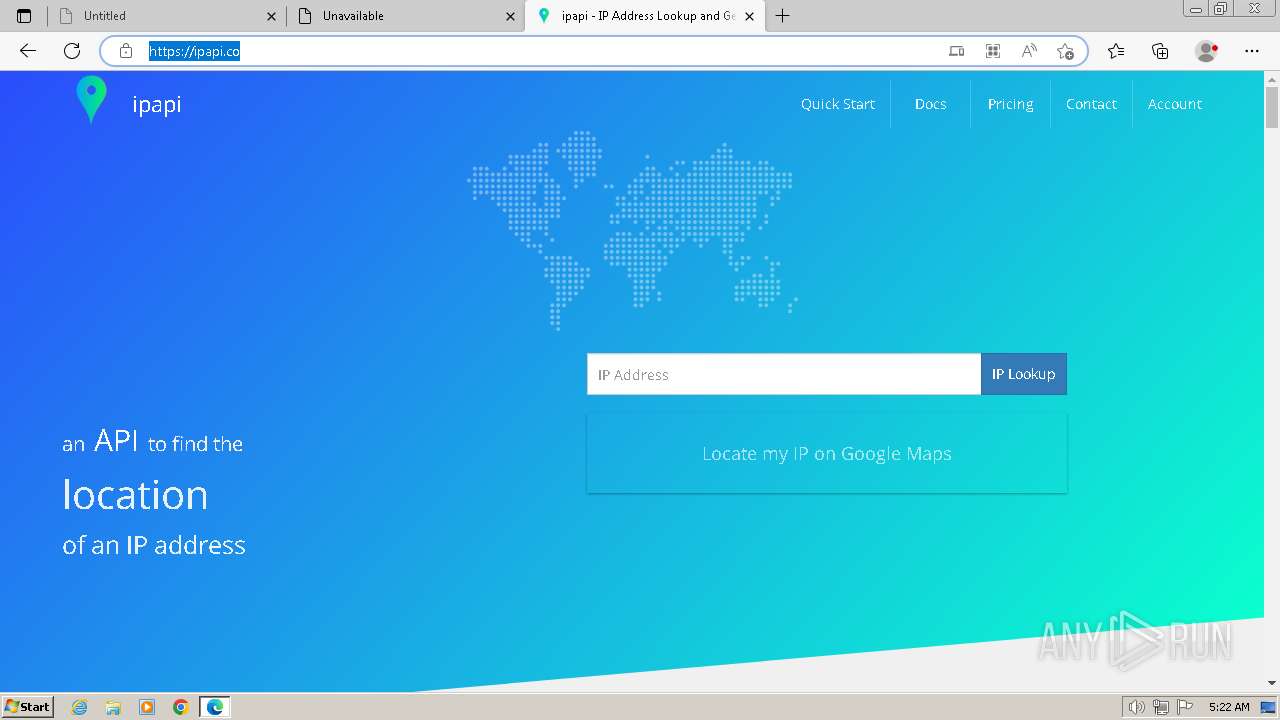
Task: Open Edge settings and more menu
Action: tap(1252, 51)
